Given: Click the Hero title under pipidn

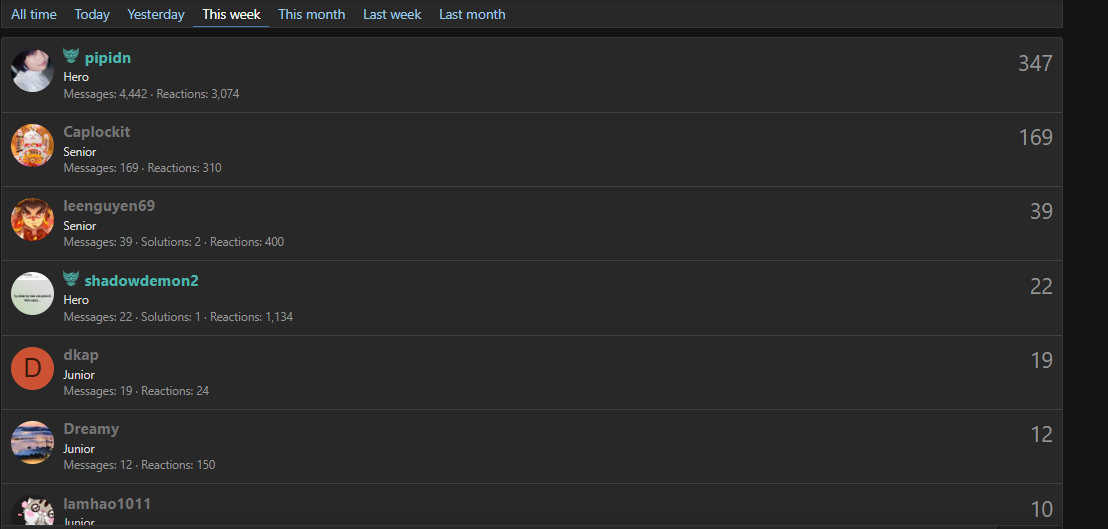Looking at the screenshot, I should coord(76,77).
